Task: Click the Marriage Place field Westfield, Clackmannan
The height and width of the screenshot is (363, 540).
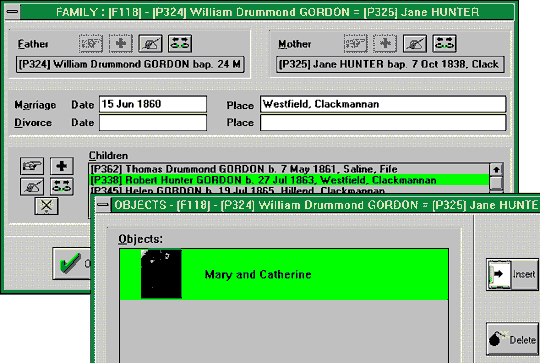Action: [x=383, y=104]
